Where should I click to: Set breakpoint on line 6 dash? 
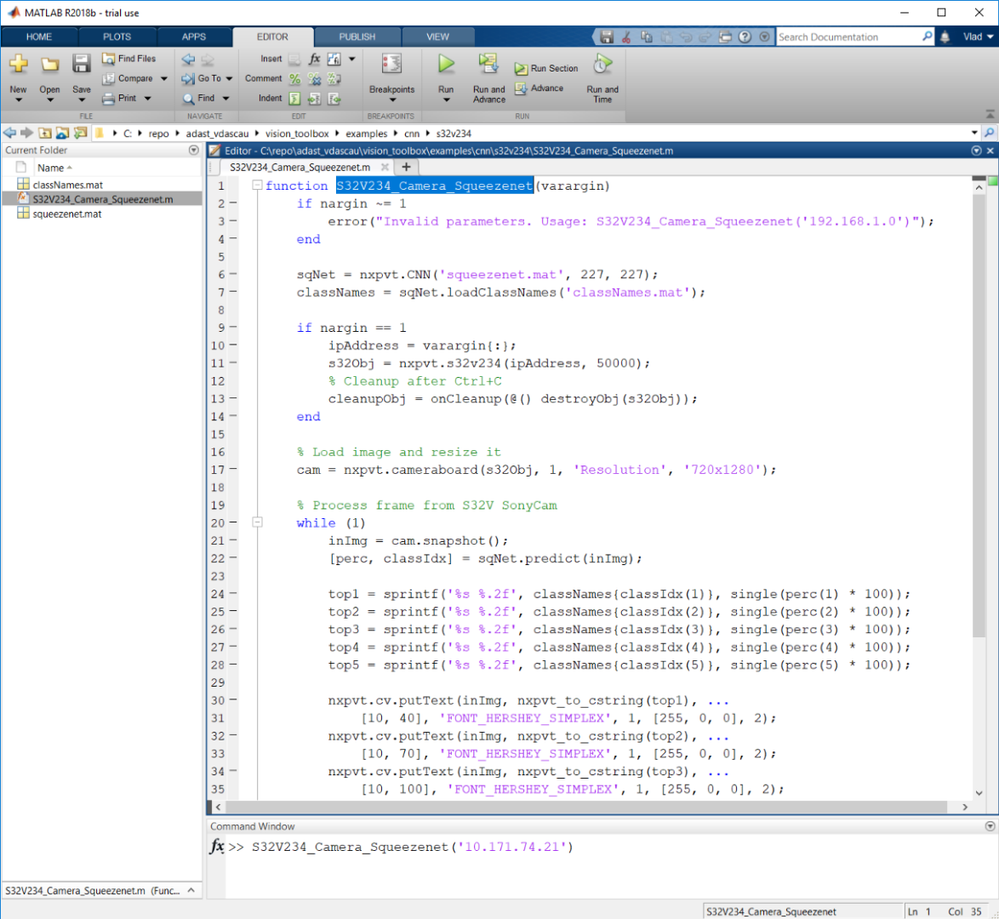coord(233,274)
